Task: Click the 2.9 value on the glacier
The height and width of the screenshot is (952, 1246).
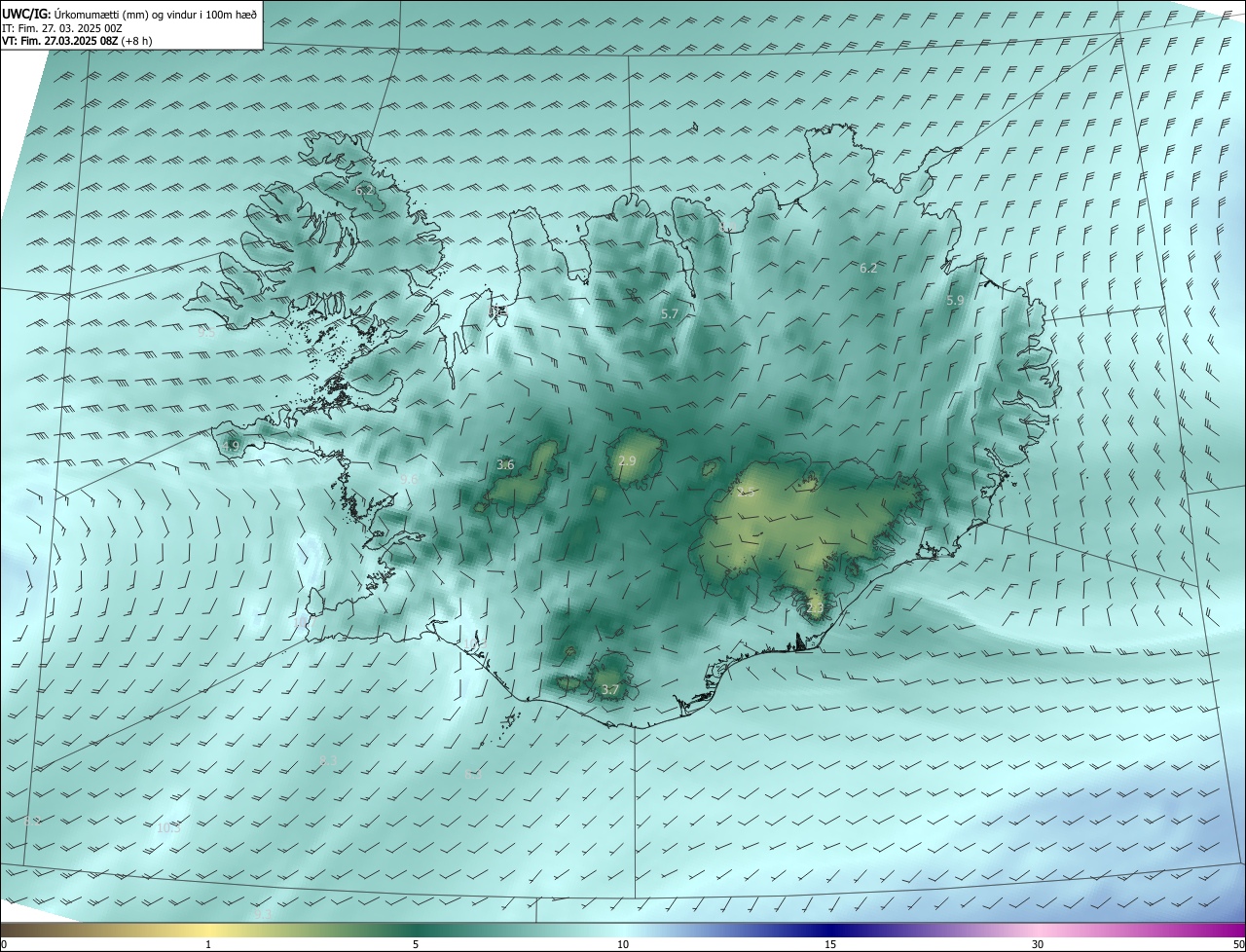Action: coord(627,460)
